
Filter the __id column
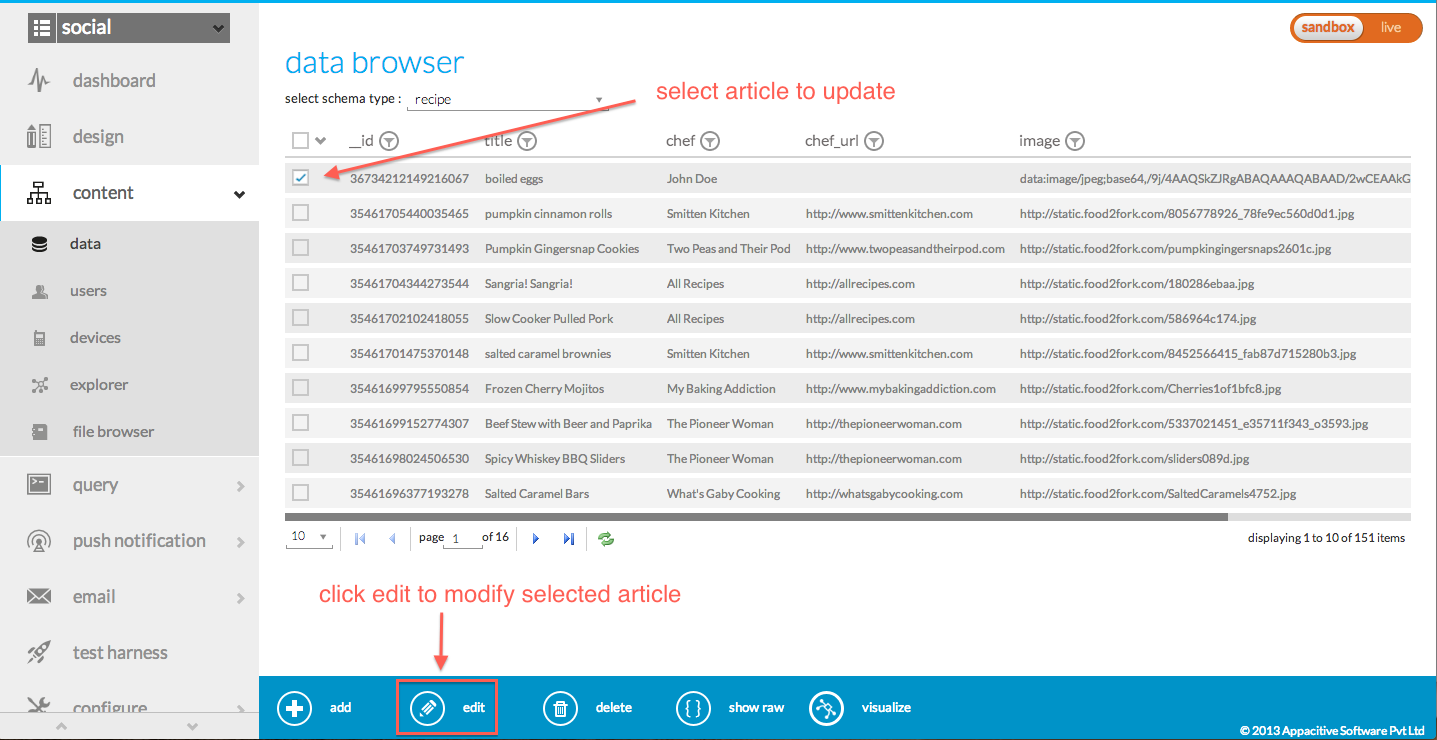click(x=389, y=141)
